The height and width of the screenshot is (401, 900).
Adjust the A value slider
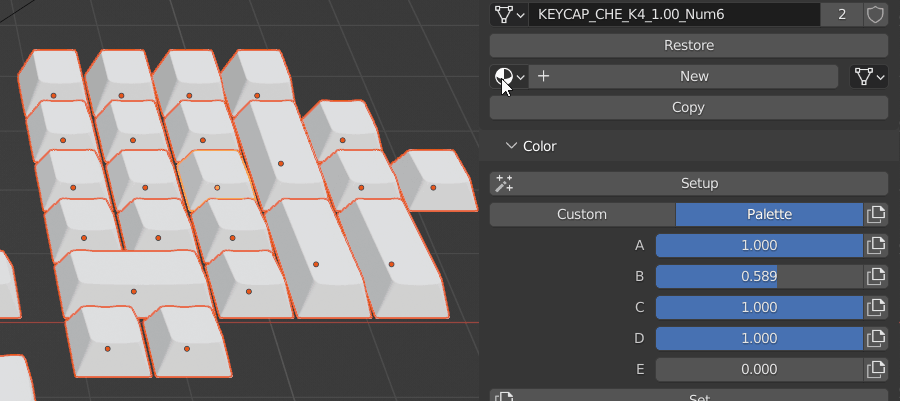[x=759, y=246]
